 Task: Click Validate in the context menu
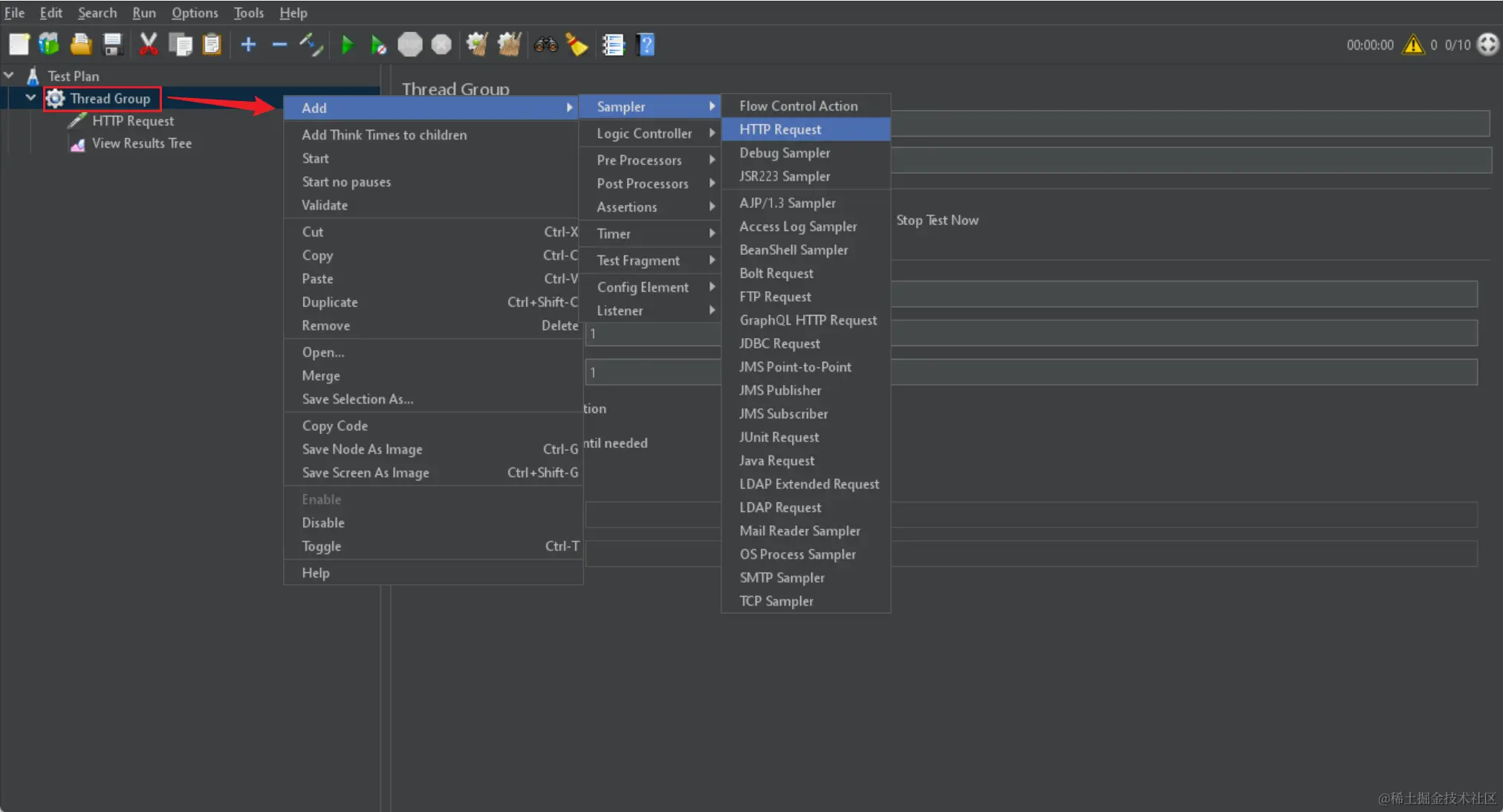(325, 205)
